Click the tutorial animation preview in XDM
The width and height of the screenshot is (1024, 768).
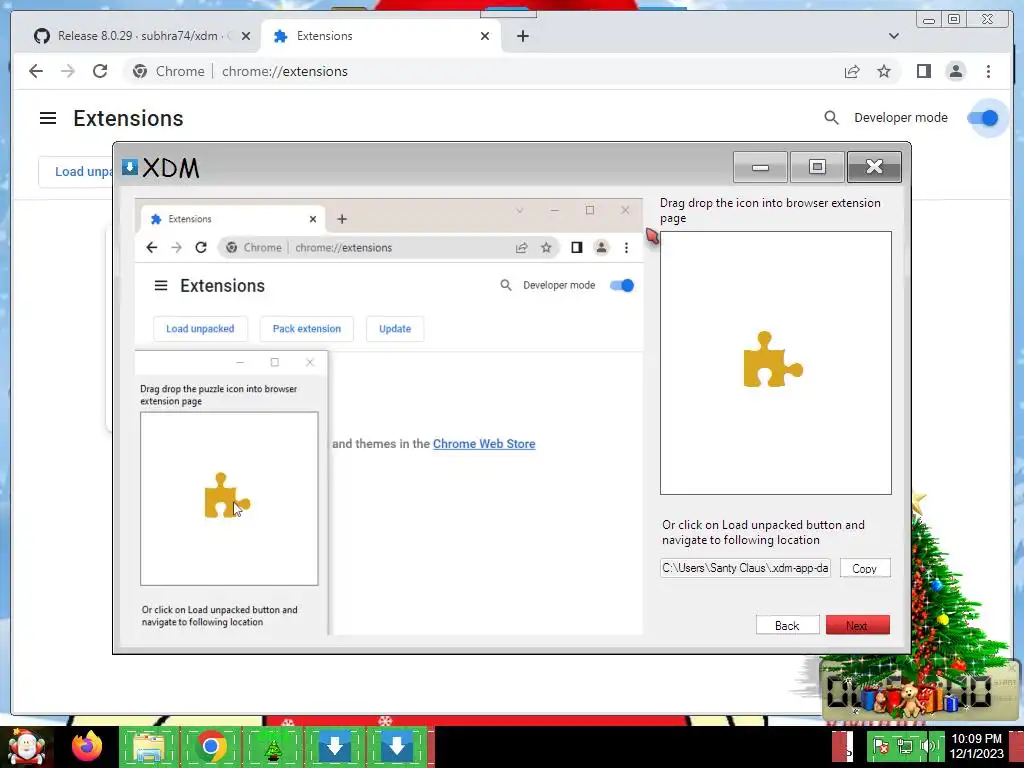tap(389, 416)
